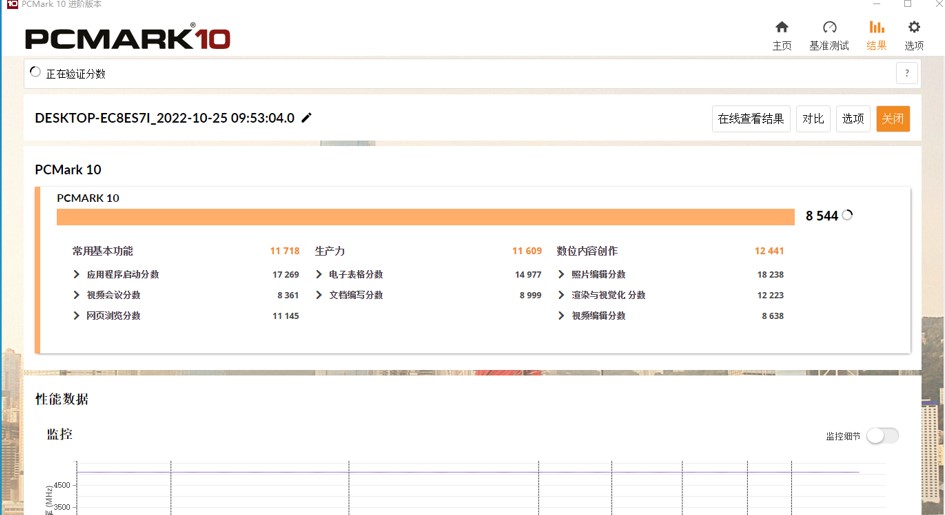The image size is (945, 515).
Task: Click the 8 361 score value
Action: pos(288,295)
